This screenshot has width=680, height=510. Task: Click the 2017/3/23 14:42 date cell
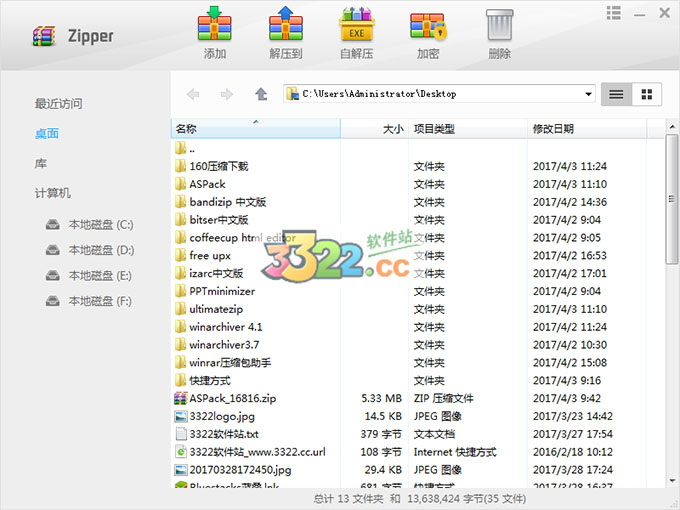[572, 416]
